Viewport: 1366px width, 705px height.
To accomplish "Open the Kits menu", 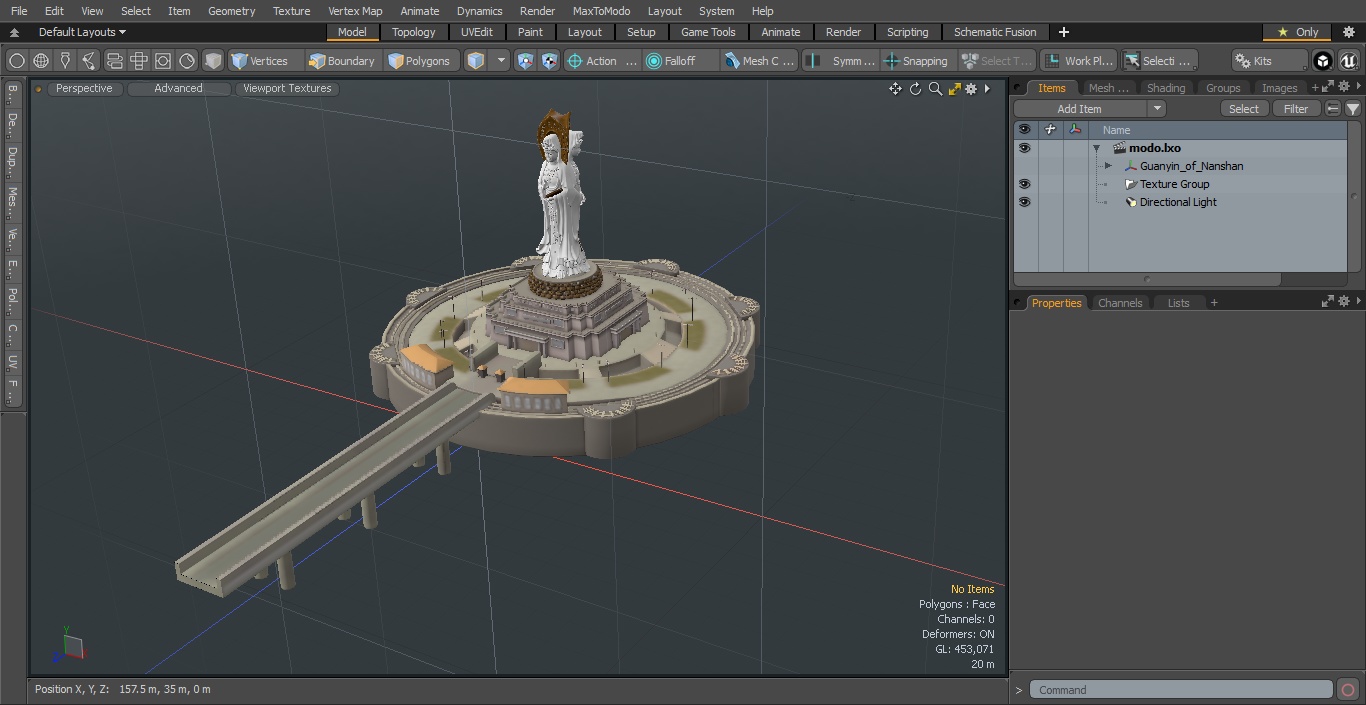I will [x=1268, y=61].
